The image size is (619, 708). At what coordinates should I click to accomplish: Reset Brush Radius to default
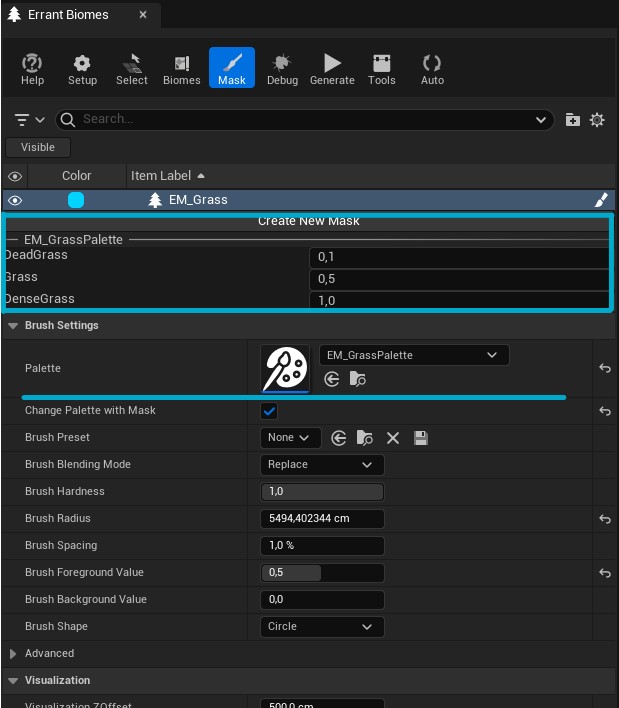[605, 519]
